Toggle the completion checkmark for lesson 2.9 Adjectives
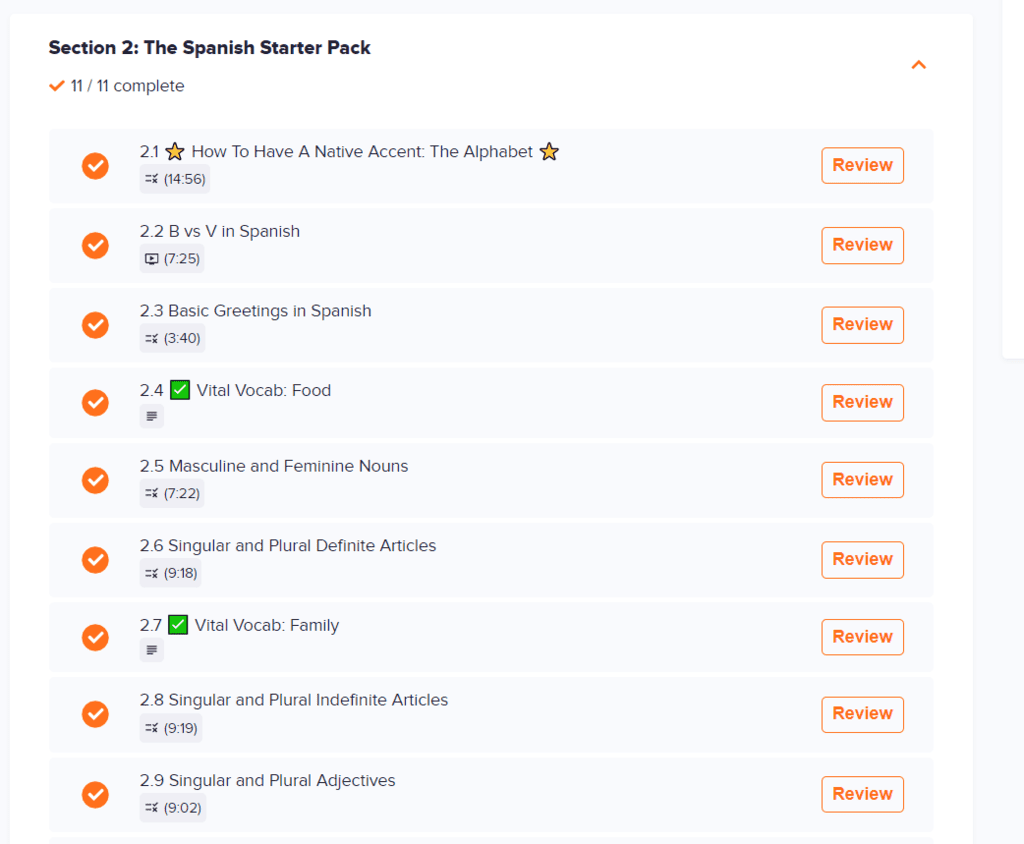The image size is (1024, 844). 95,794
